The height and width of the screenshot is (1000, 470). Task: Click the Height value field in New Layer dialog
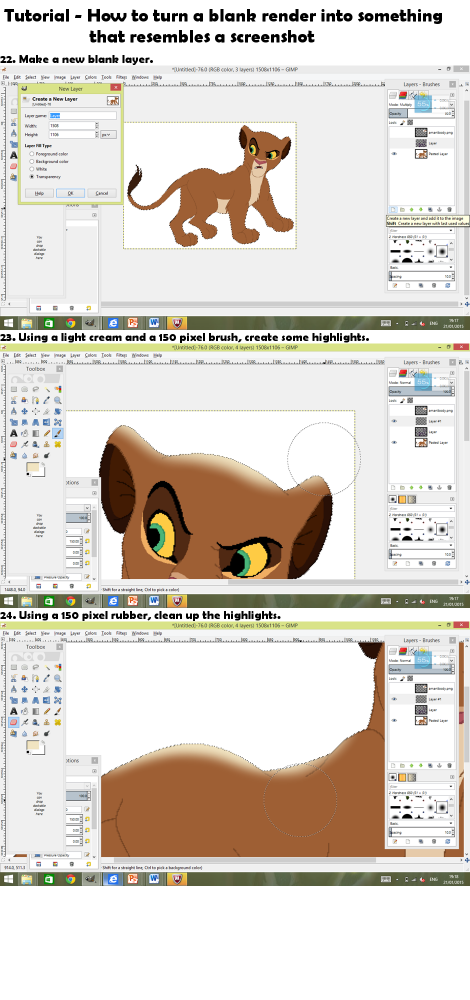click(72, 135)
